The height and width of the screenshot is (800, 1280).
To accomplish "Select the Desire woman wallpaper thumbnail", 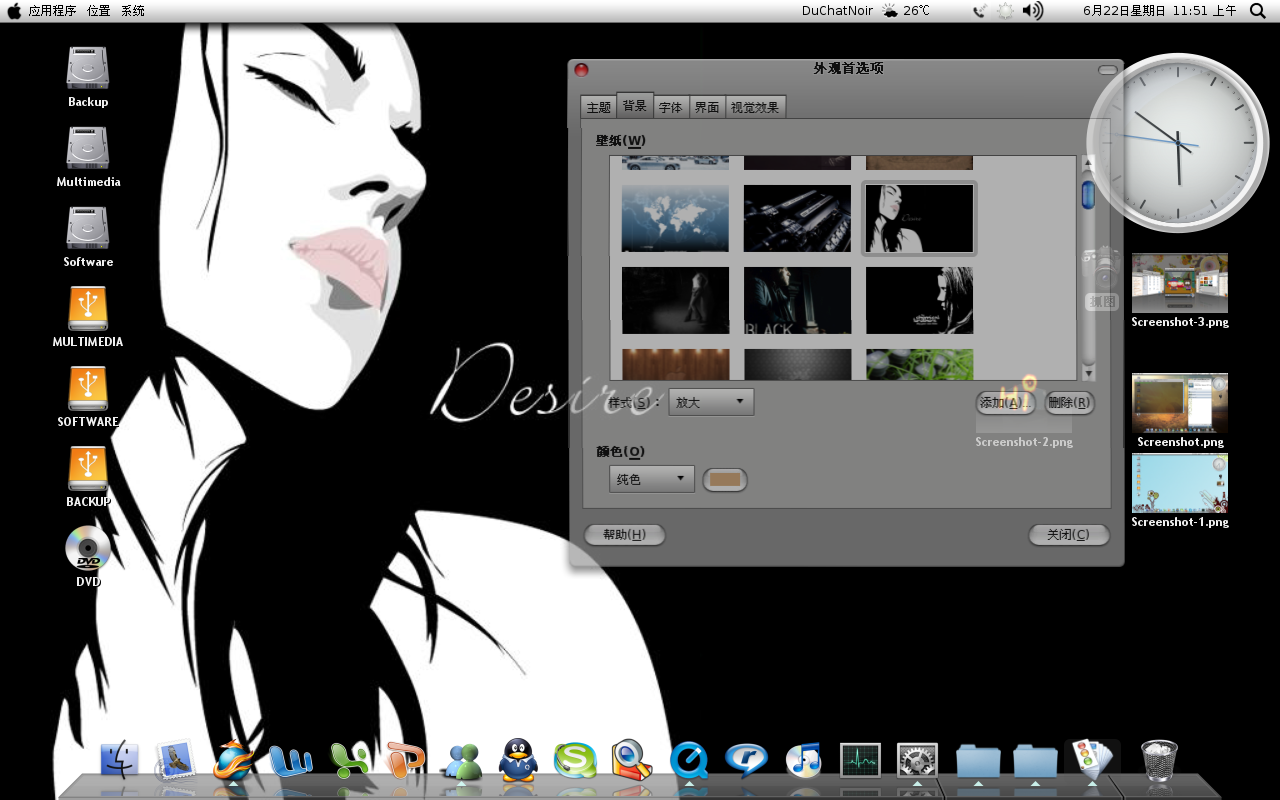I will point(919,218).
